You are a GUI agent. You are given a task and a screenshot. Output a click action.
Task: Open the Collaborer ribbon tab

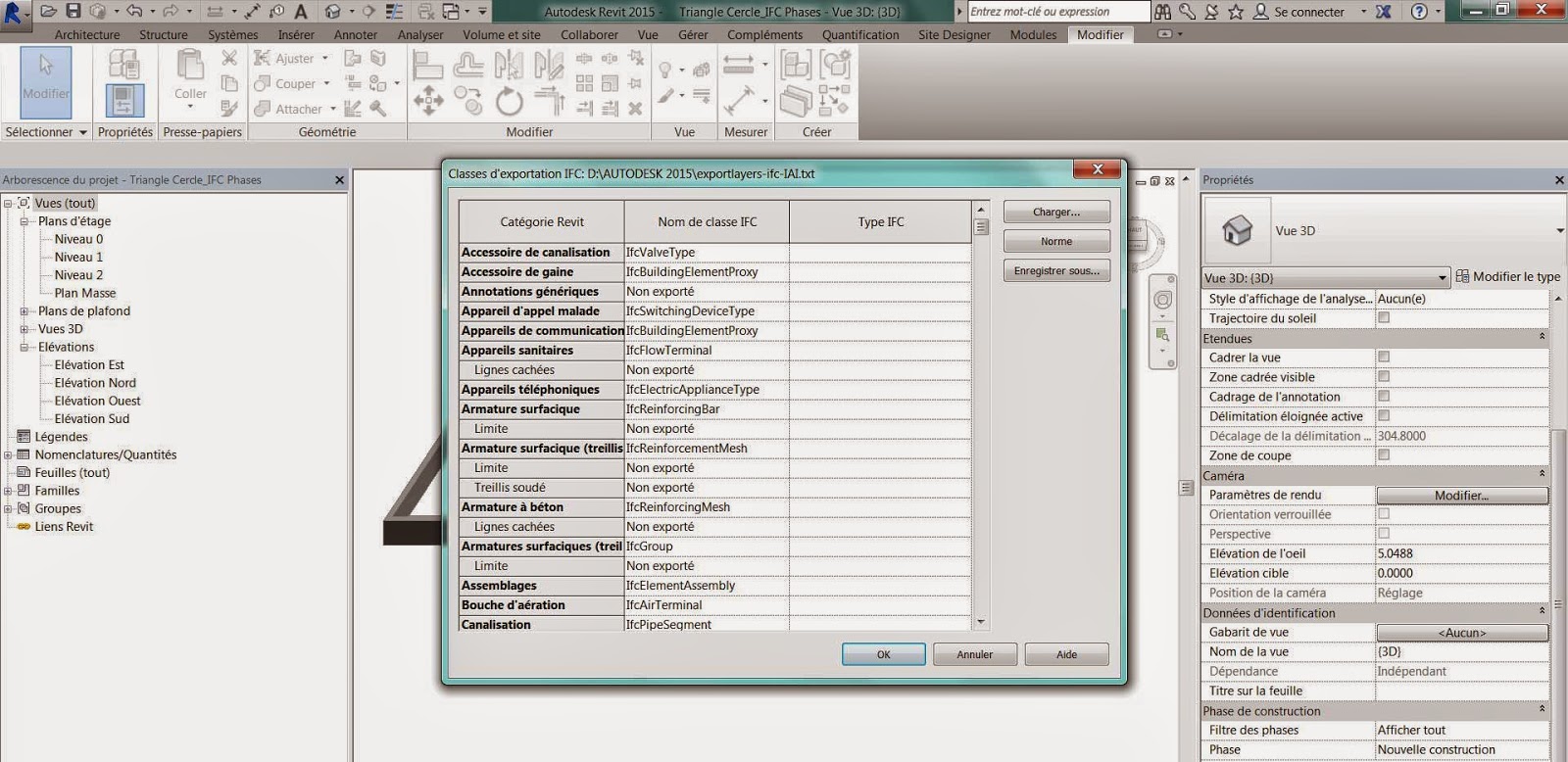pos(589,34)
